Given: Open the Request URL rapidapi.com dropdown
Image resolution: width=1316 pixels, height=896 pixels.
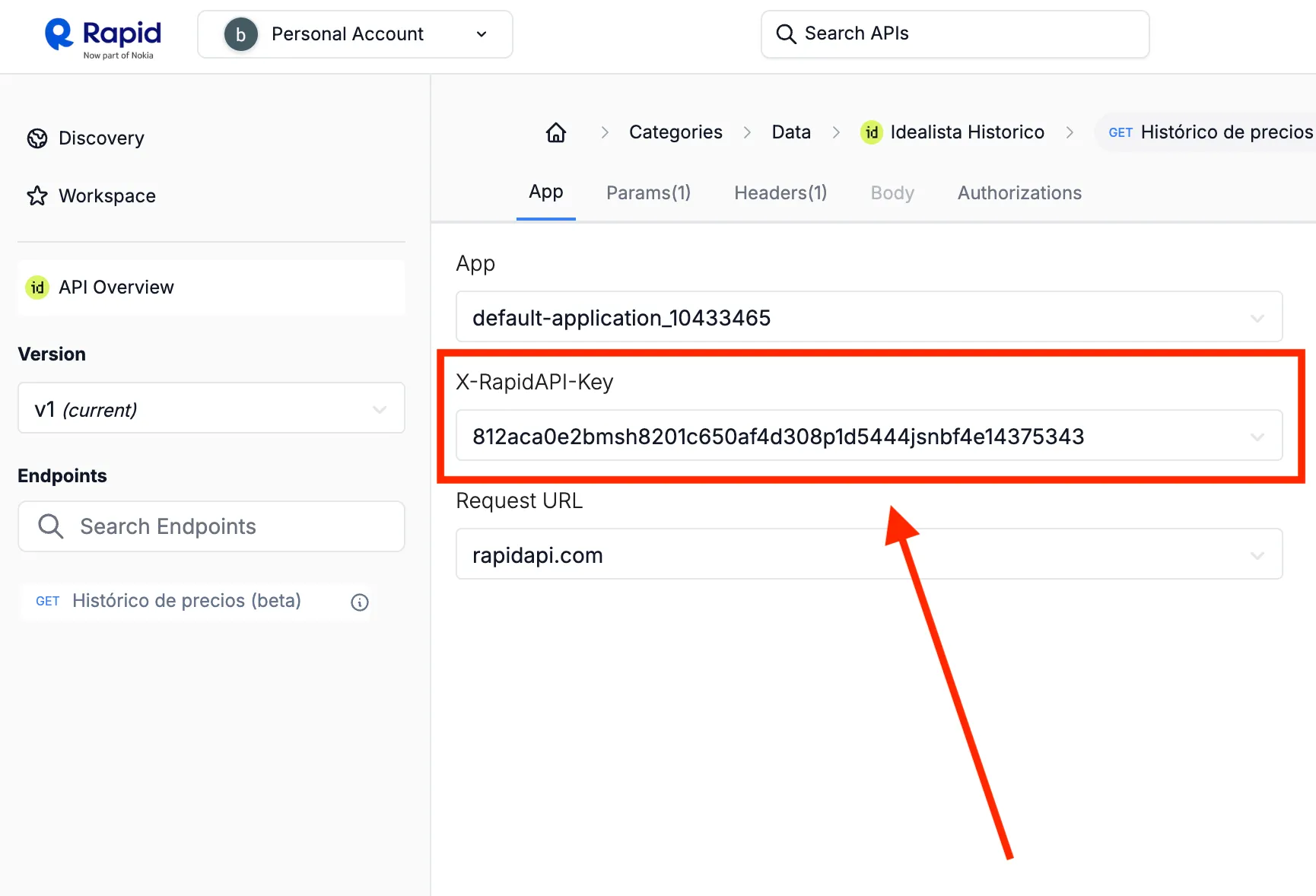Looking at the screenshot, I should (x=869, y=554).
